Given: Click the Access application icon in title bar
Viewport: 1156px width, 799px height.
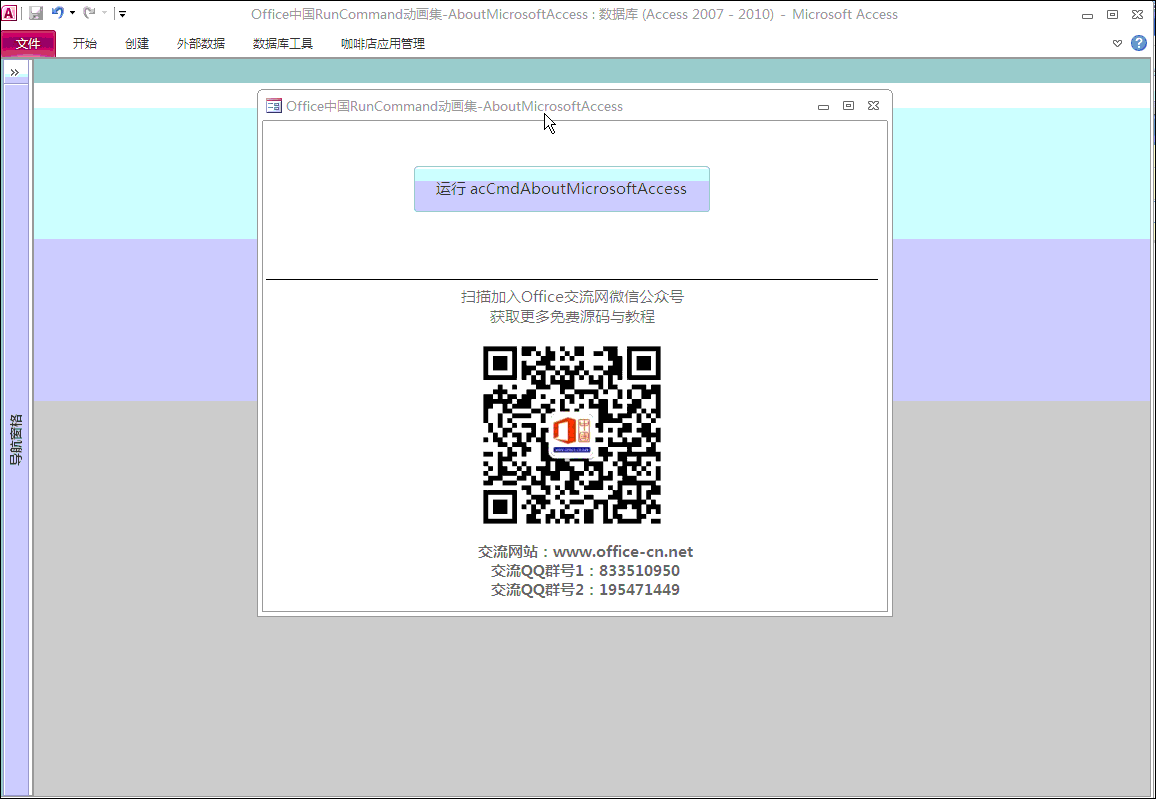Looking at the screenshot, I should pyautogui.click(x=10, y=13).
